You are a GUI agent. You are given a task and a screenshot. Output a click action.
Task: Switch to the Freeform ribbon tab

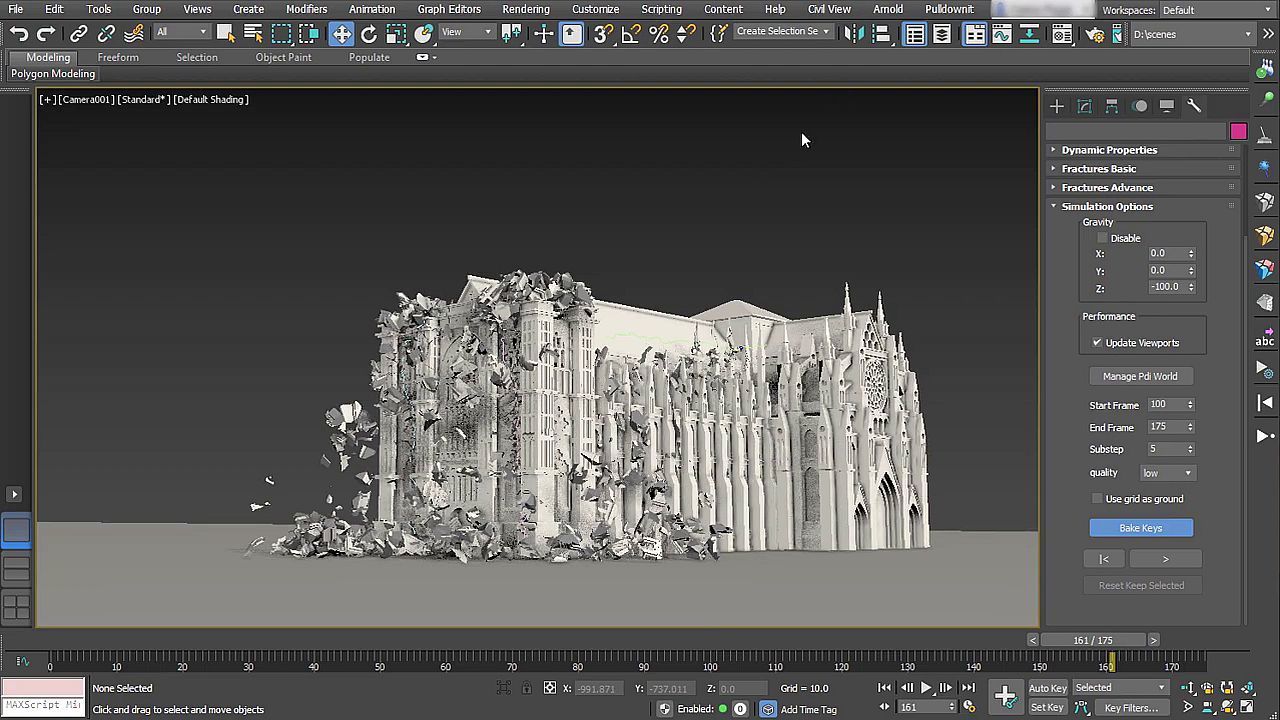[x=118, y=57]
